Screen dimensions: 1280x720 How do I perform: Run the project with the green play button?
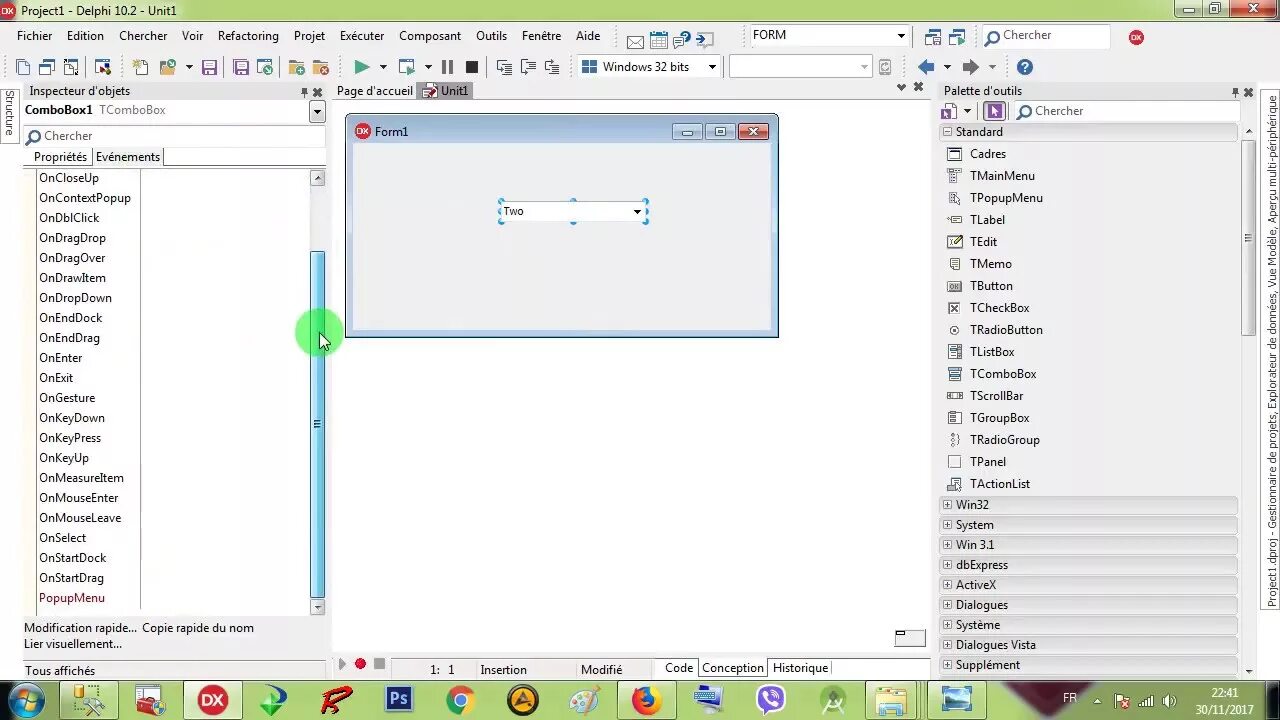[361, 67]
